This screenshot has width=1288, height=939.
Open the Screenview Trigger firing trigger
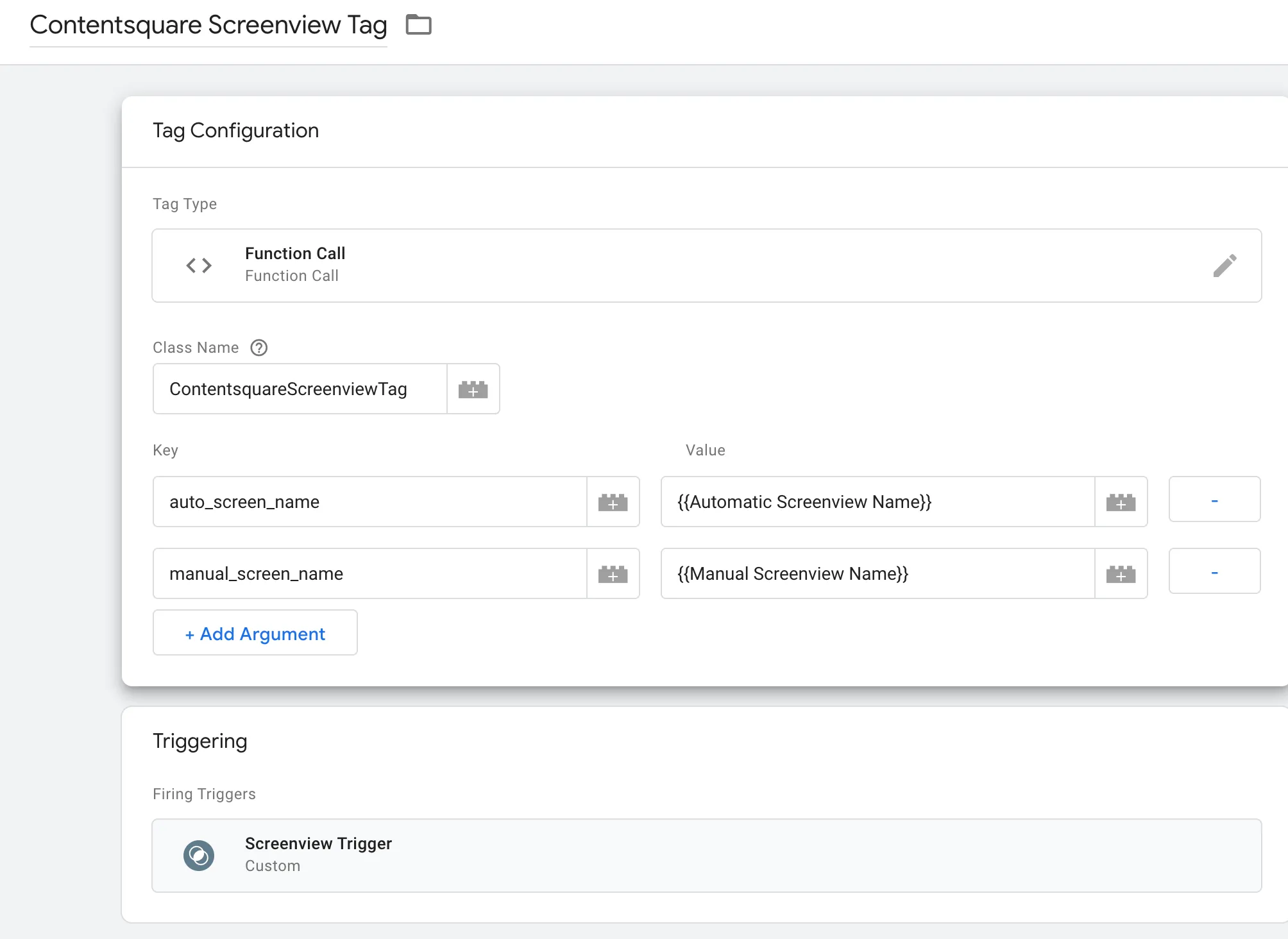point(706,856)
